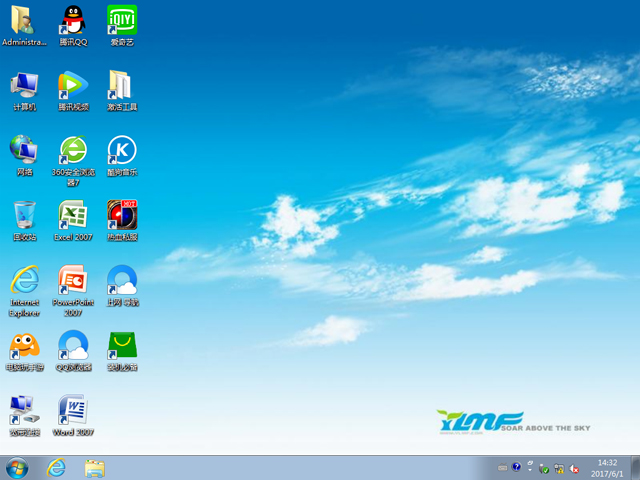Open the Kugou Music desktop icon
The height and width of the screenshot is (480, 640).
122,150
